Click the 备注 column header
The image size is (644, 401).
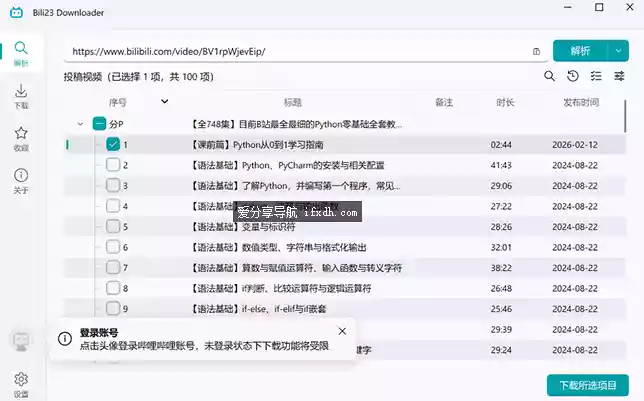coord(444,102)
